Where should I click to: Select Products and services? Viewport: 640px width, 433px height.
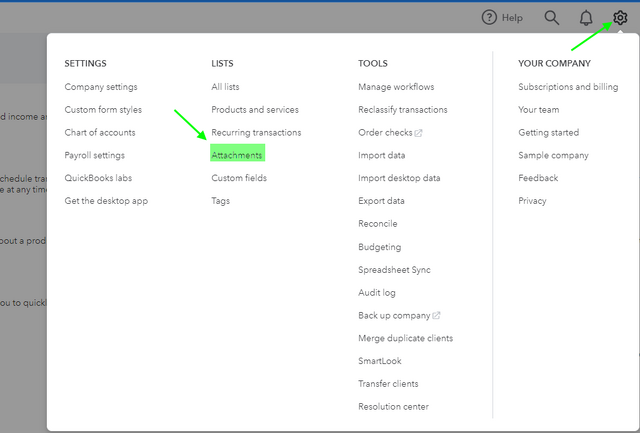pos(255,110)
